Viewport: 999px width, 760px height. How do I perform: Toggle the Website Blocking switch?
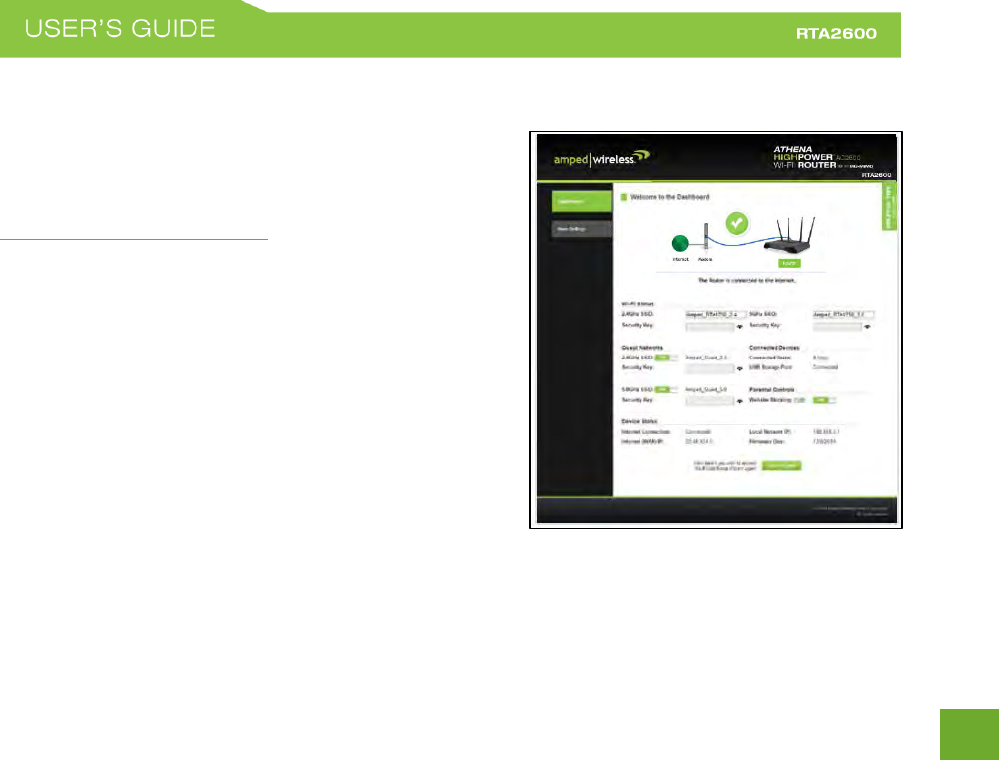coord(824,400)
